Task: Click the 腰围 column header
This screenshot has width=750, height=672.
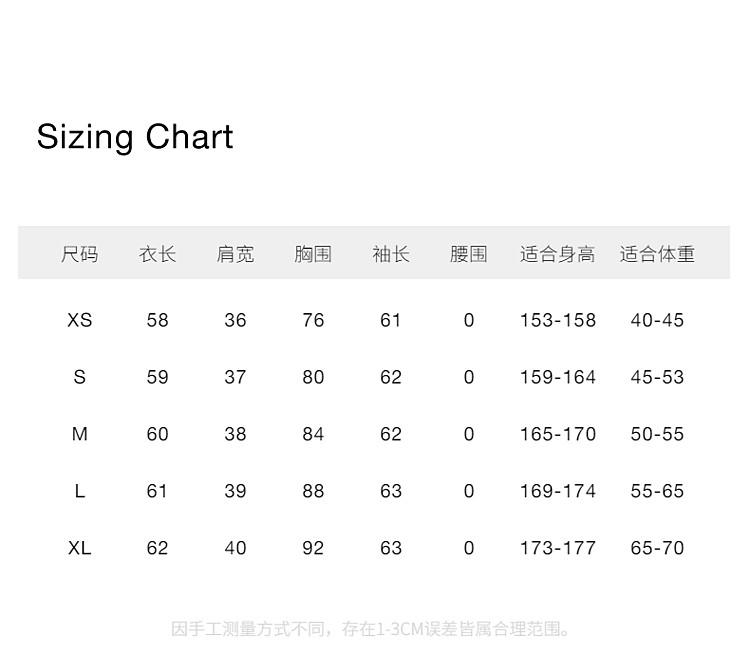Action: 469,254
